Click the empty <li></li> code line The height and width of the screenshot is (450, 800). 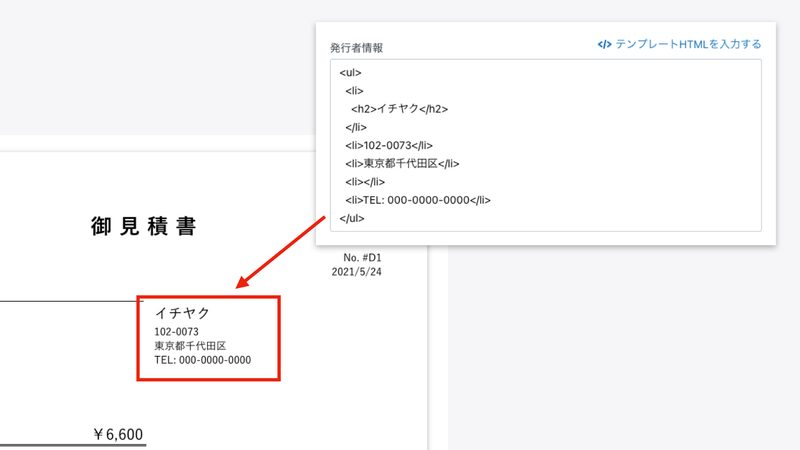click(365, 182)
